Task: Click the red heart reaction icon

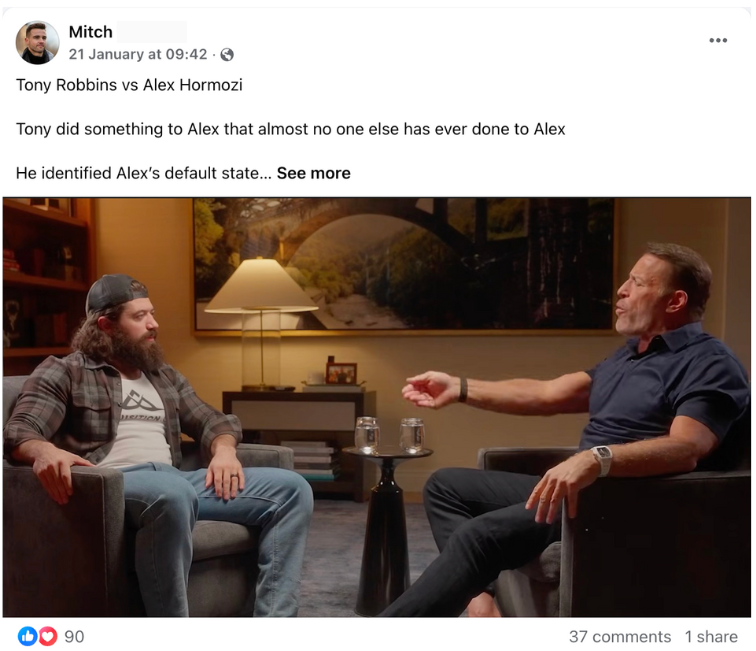Action: (48, 636)
